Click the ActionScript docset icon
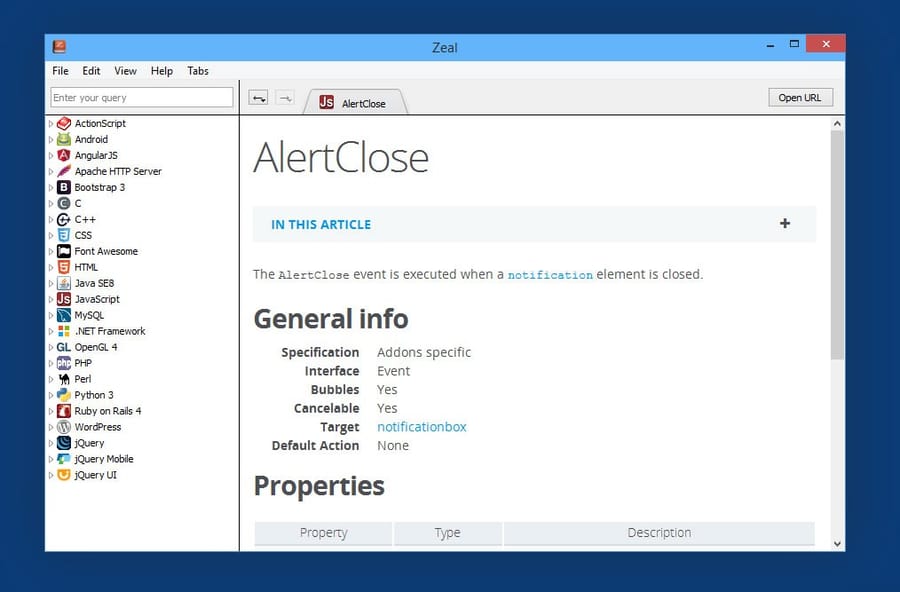Screen dimensions: 900x592 pyautogui.click(x=64, y=123)
